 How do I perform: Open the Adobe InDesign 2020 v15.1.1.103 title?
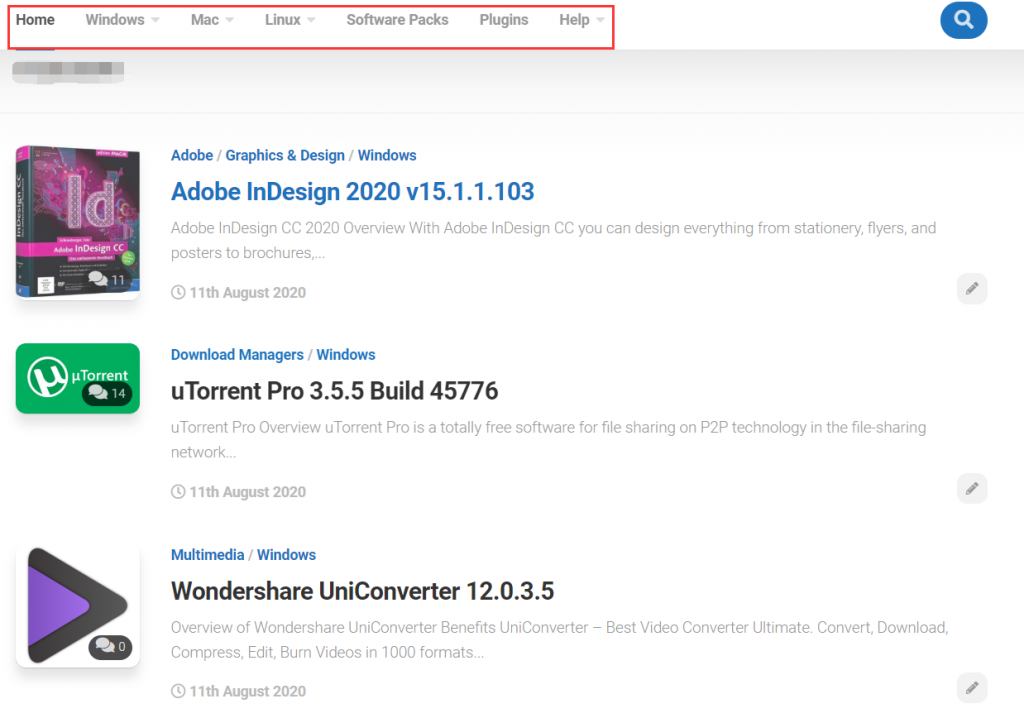[353, 191]
